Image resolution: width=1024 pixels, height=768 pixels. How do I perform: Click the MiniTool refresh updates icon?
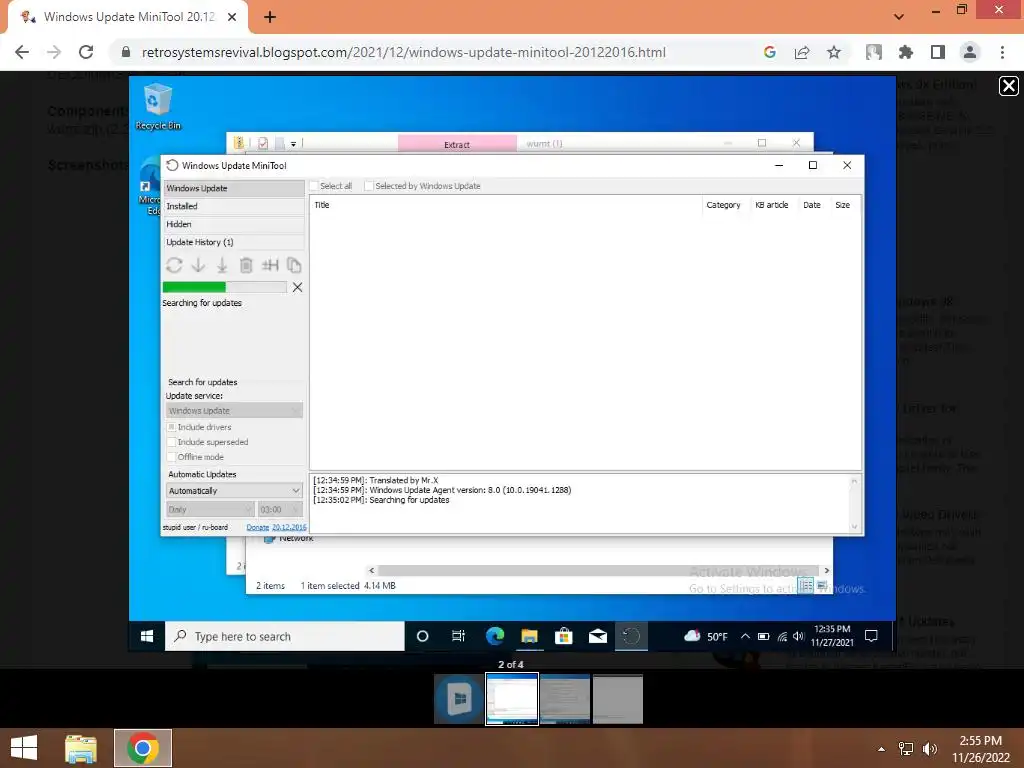(174, 265)
